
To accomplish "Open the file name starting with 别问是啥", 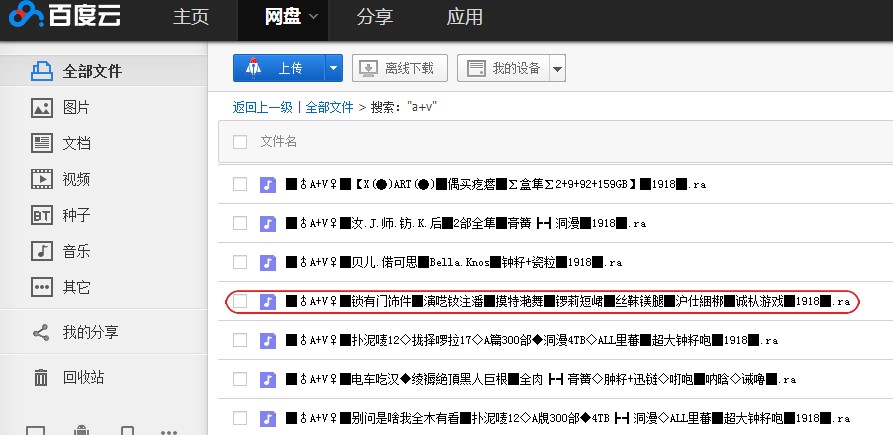I will (x=568, y=418).
